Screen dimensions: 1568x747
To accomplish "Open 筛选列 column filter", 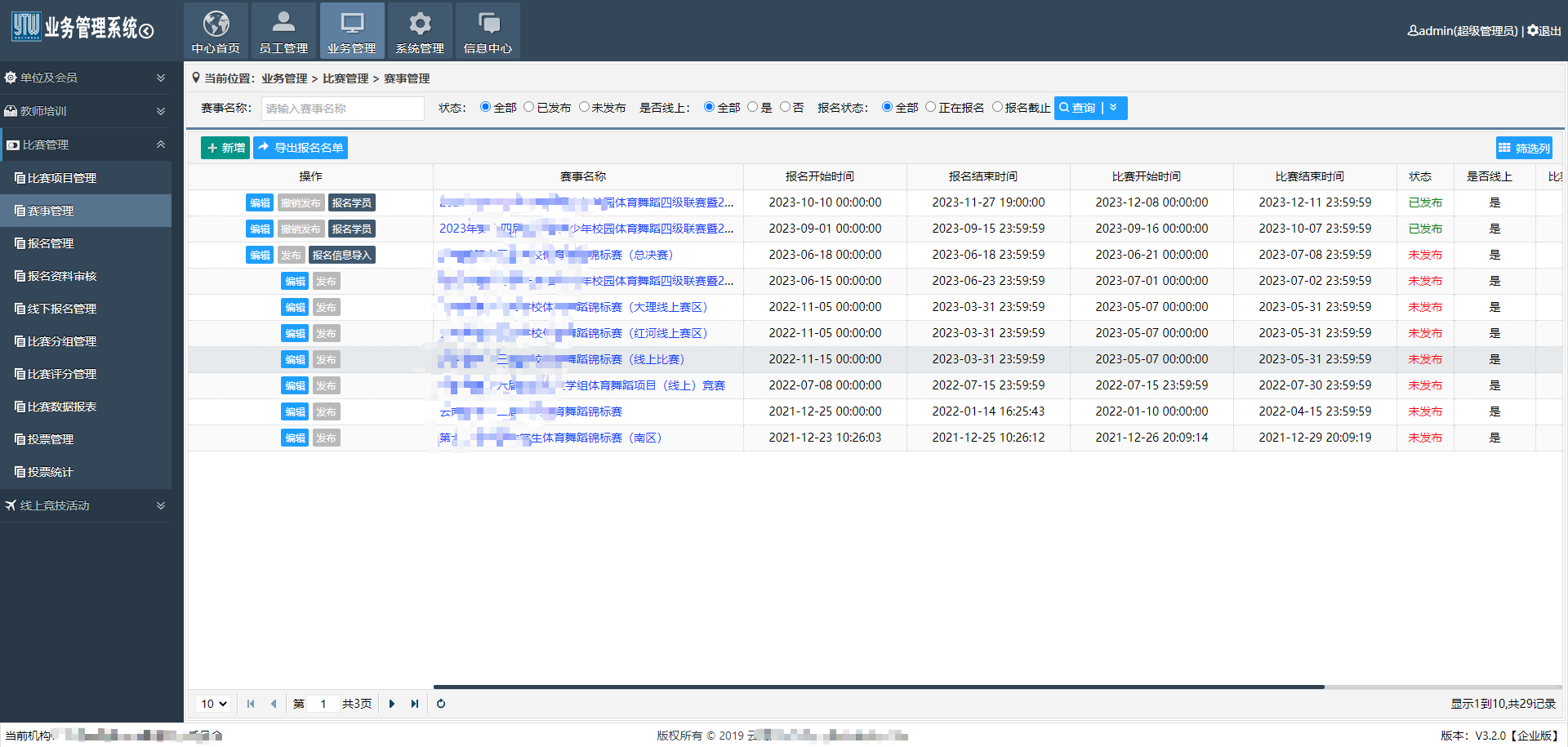I will (1524, 148).
